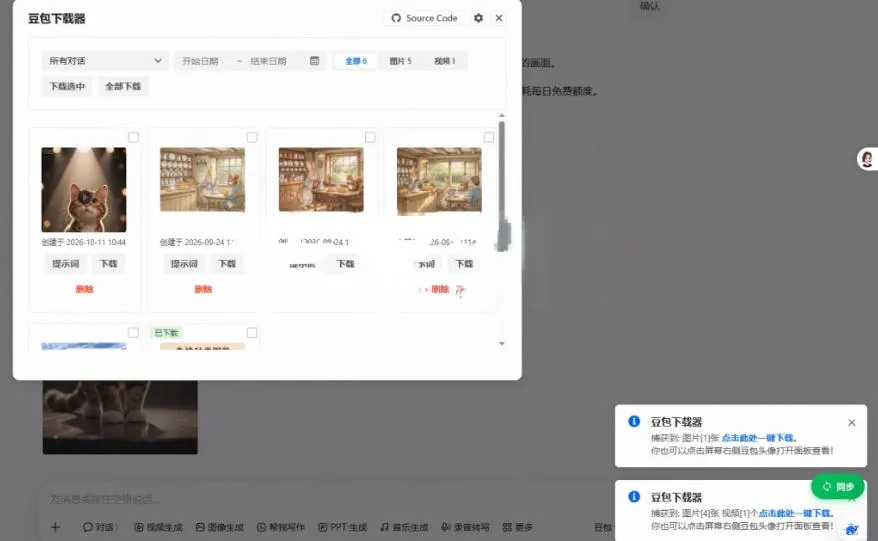This screenshot has height=541, width=878.
Task: Click the dialog scrollbar down arrow
Action: [502, 343]
